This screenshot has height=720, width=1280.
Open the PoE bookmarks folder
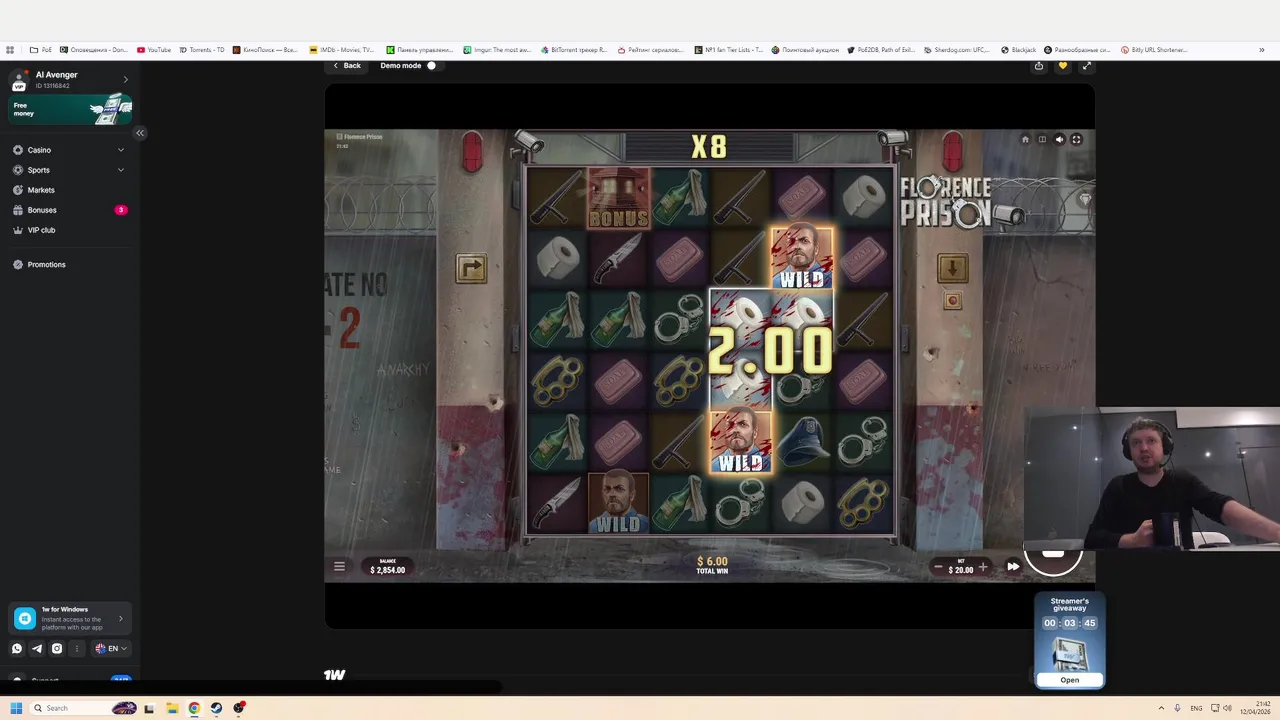tap(41, 50)
